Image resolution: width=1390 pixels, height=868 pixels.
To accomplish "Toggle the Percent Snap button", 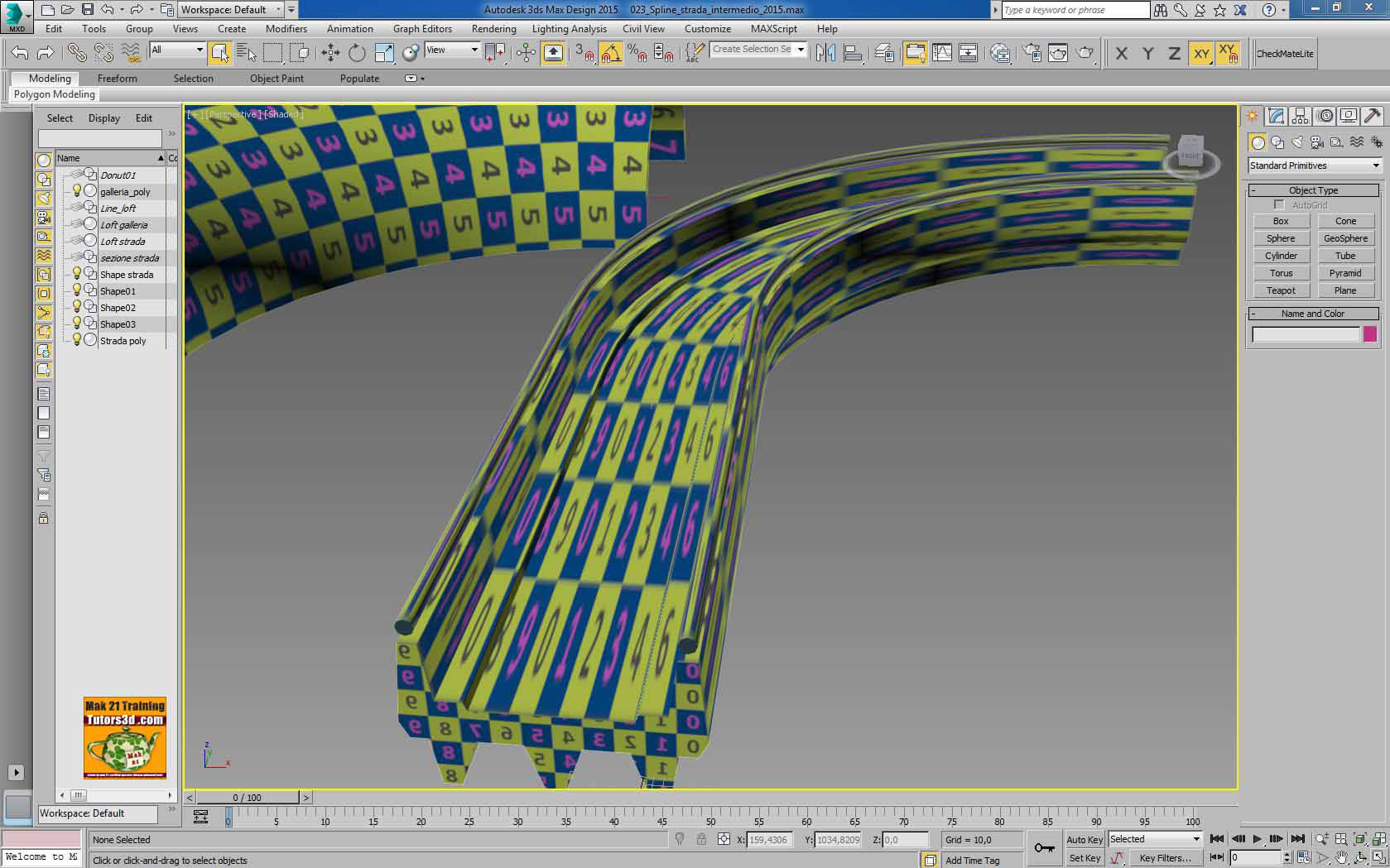I will [x=637, y=54].
